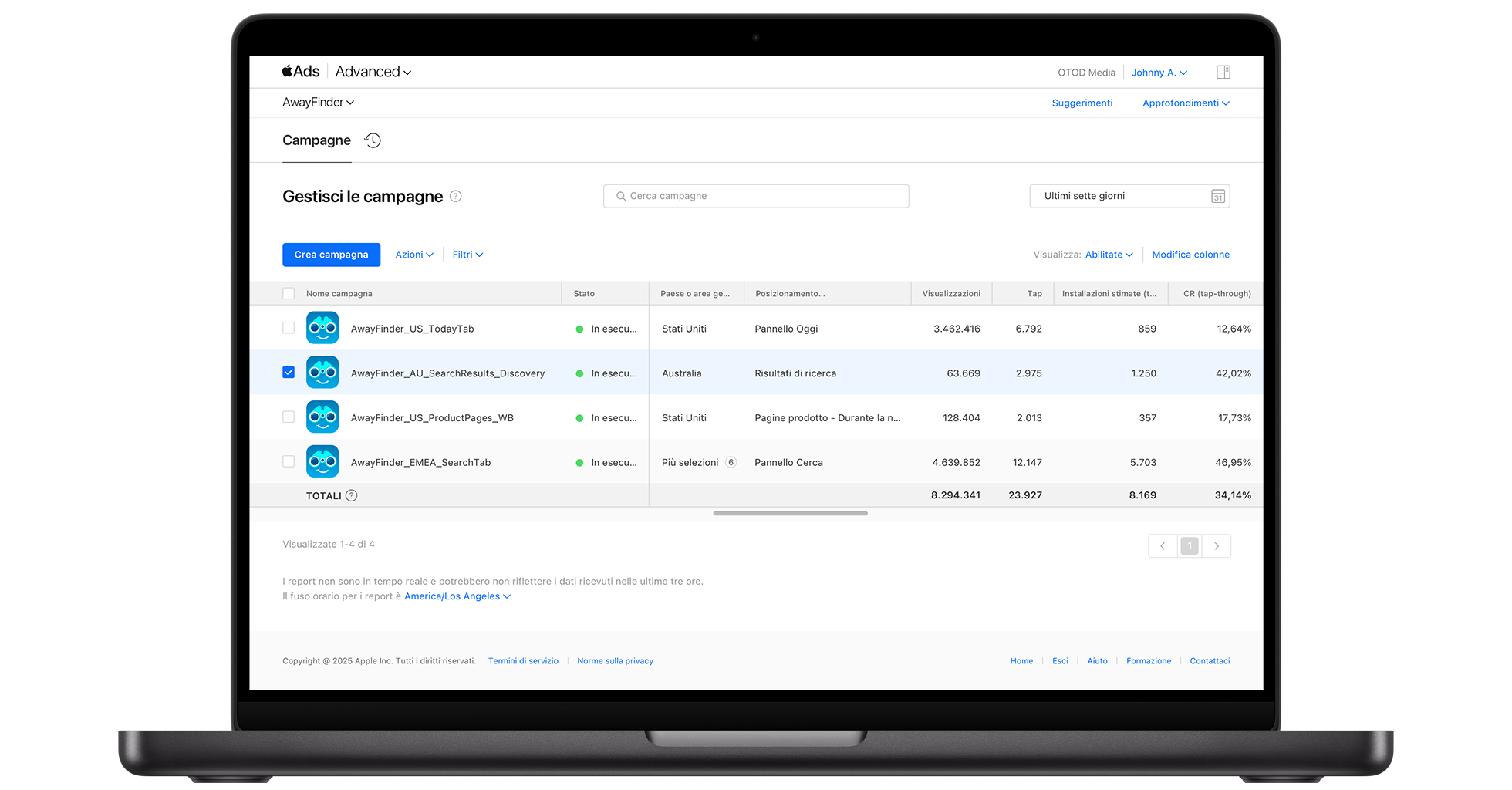Viewport: 1512px width, 790px height.
Task: Toggle the select-all checkbox in table header
Action: [x=289, y=294]
